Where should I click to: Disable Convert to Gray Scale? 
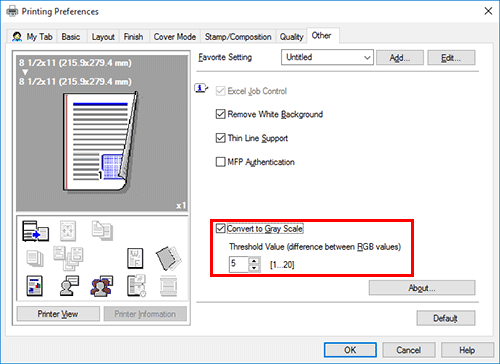coord(220,229)
